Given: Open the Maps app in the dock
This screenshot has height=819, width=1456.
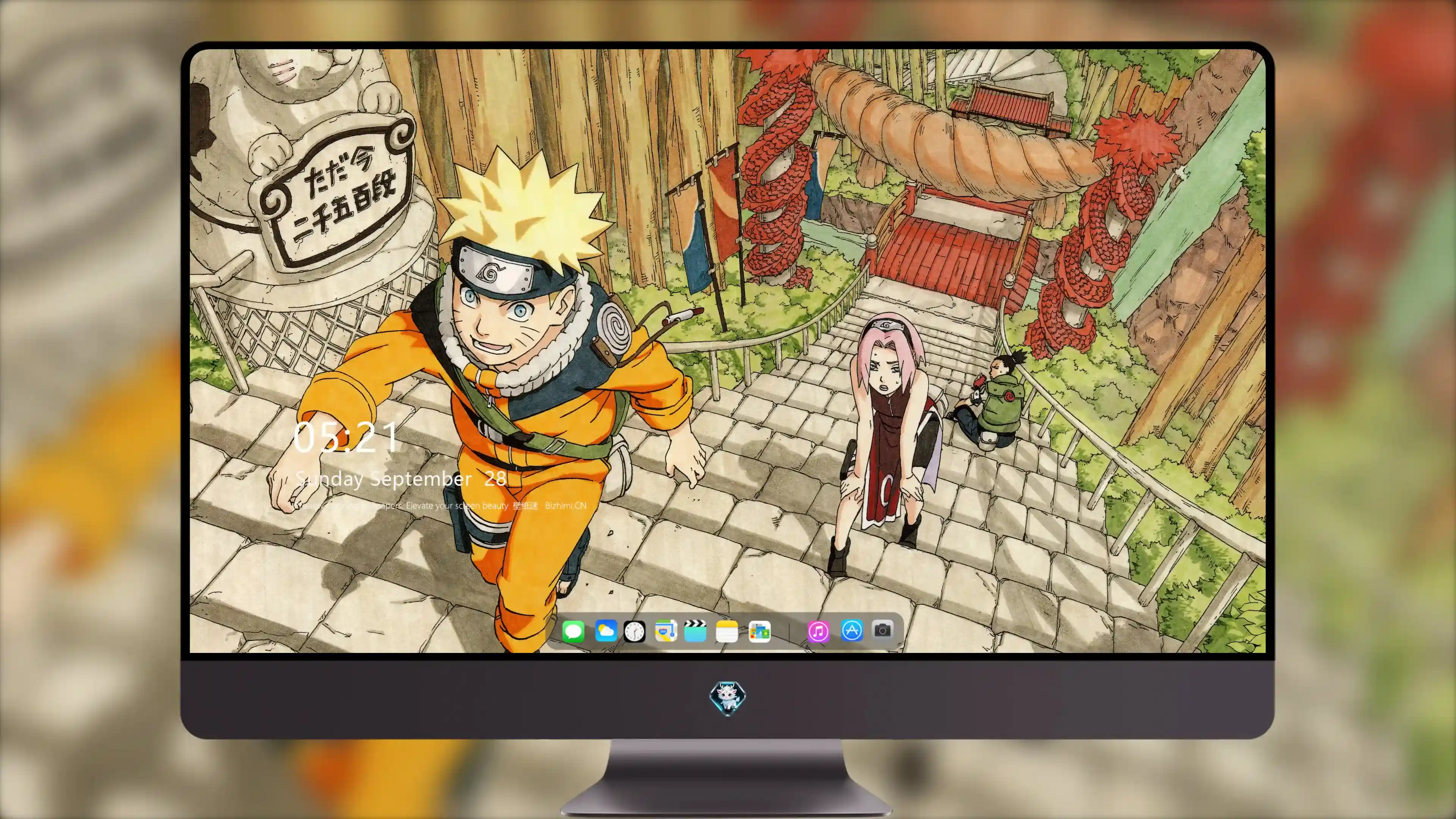Looking at the screenshot, I should click(x=666, y=631).
